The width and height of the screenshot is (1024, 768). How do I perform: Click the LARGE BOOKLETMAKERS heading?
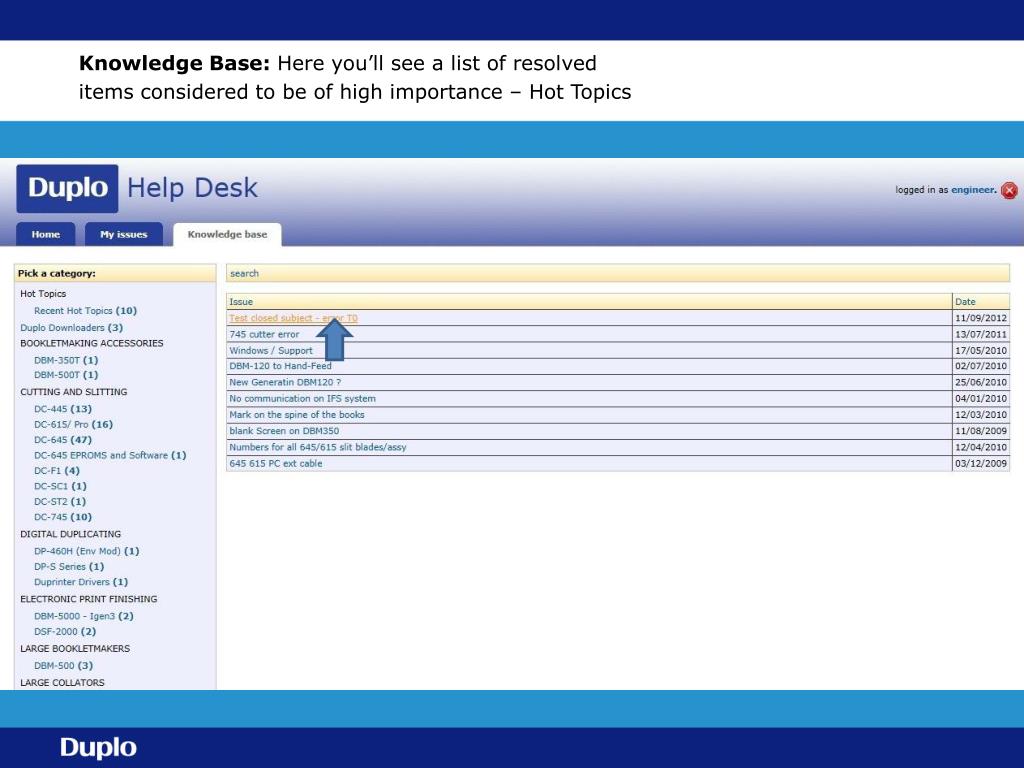pos(75,648)
